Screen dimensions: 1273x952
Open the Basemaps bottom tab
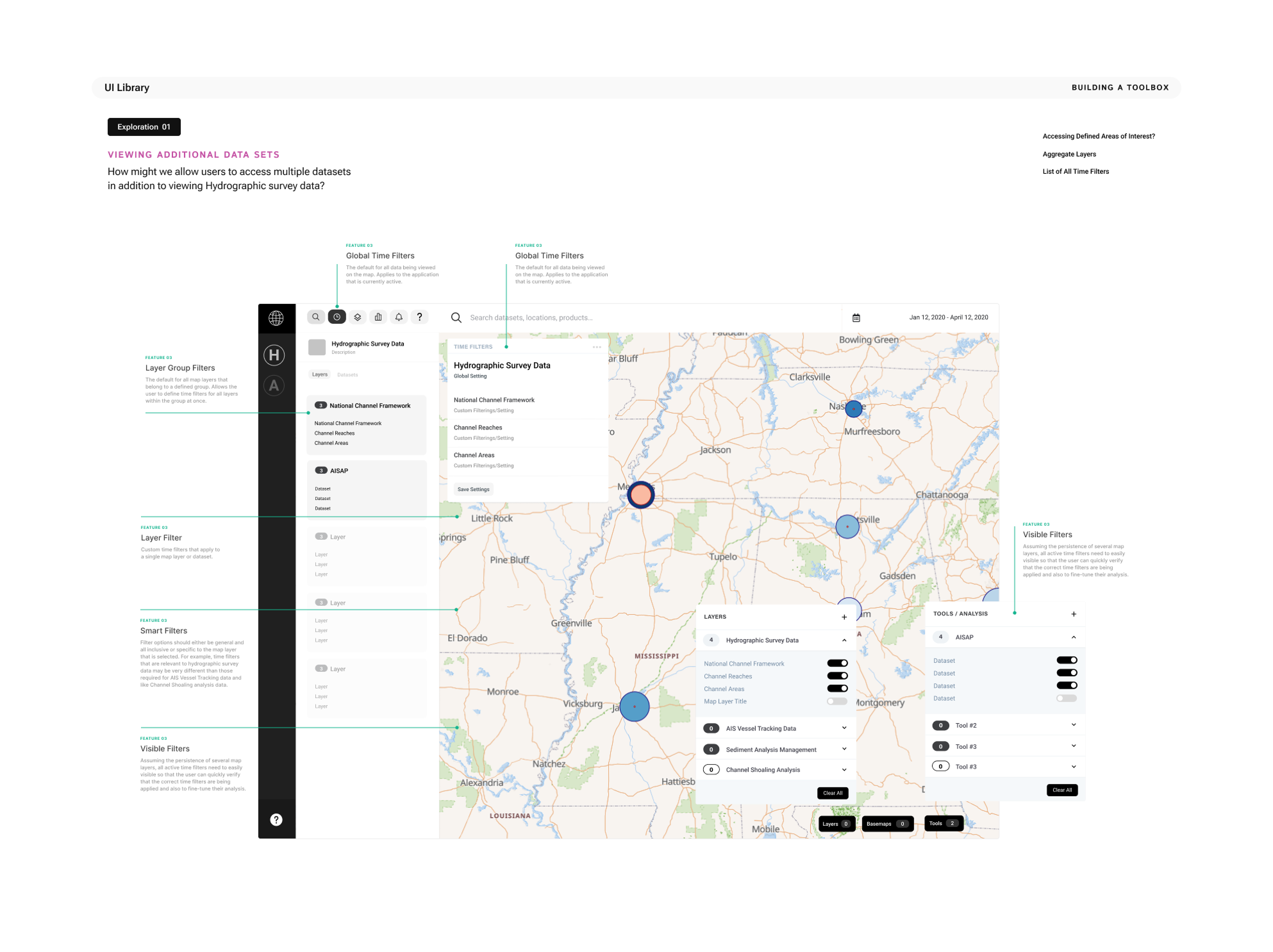click(886, 824)
